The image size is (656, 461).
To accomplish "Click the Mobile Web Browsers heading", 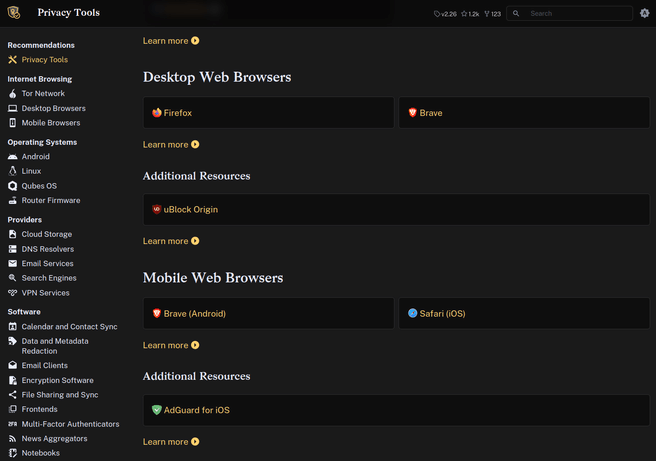I will [x=213, y=278].
